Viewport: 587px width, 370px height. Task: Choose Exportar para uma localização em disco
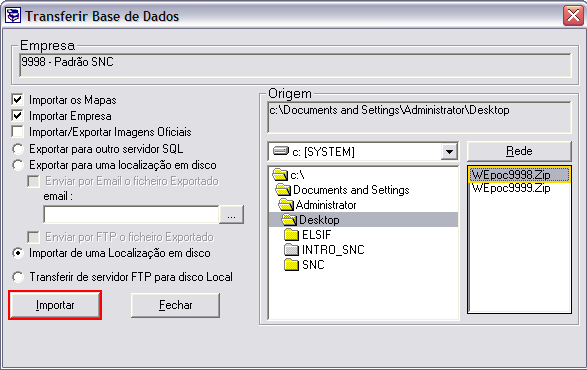coord(18,165)
